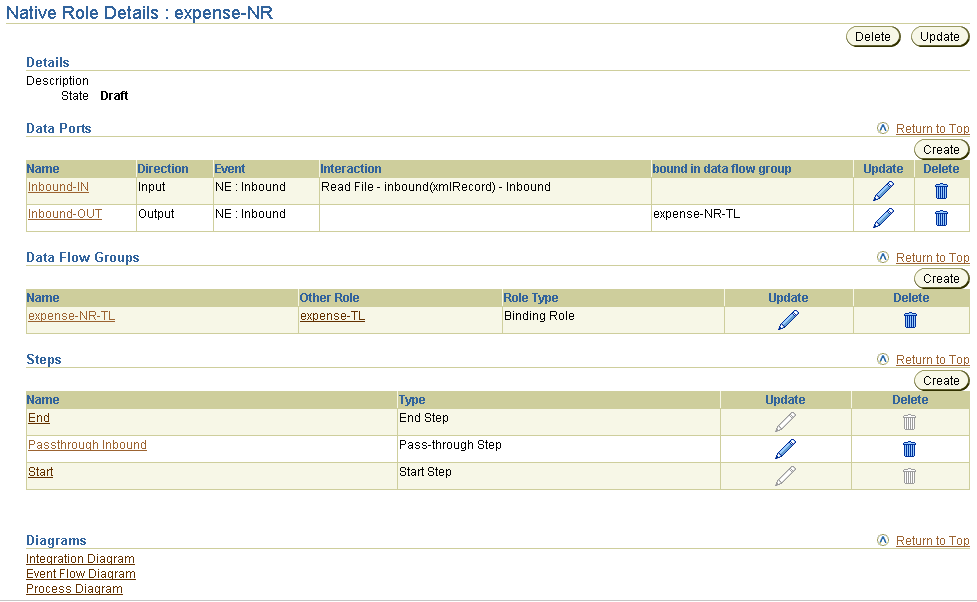977x602 pixels.
Task: Create a new data port
Action: [x=941, y=150]
